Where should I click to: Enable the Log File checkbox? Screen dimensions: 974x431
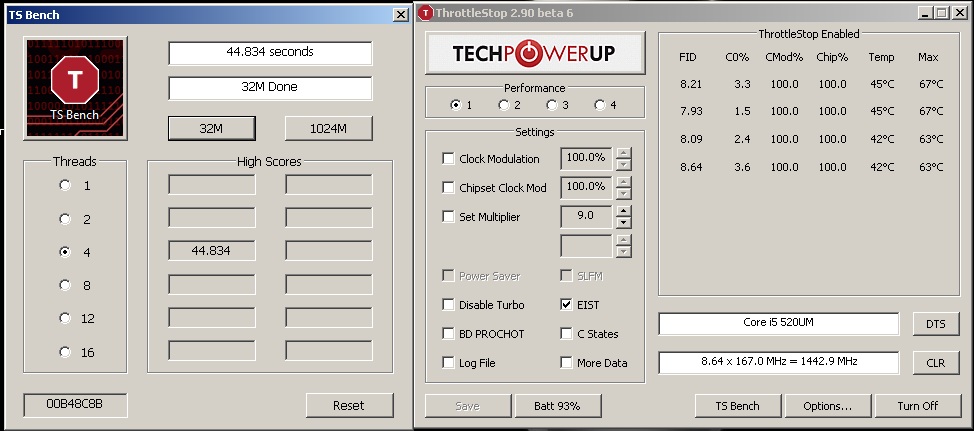point(448,363)
